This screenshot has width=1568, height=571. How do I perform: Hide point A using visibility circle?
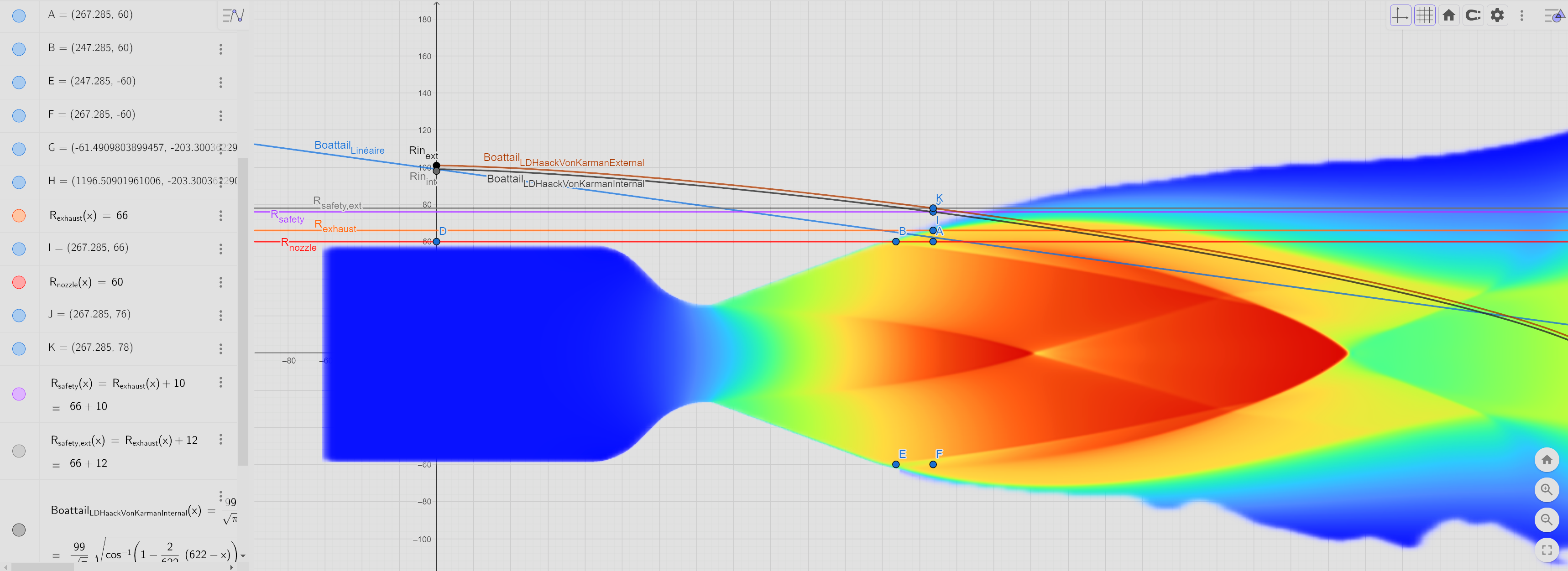19,16
